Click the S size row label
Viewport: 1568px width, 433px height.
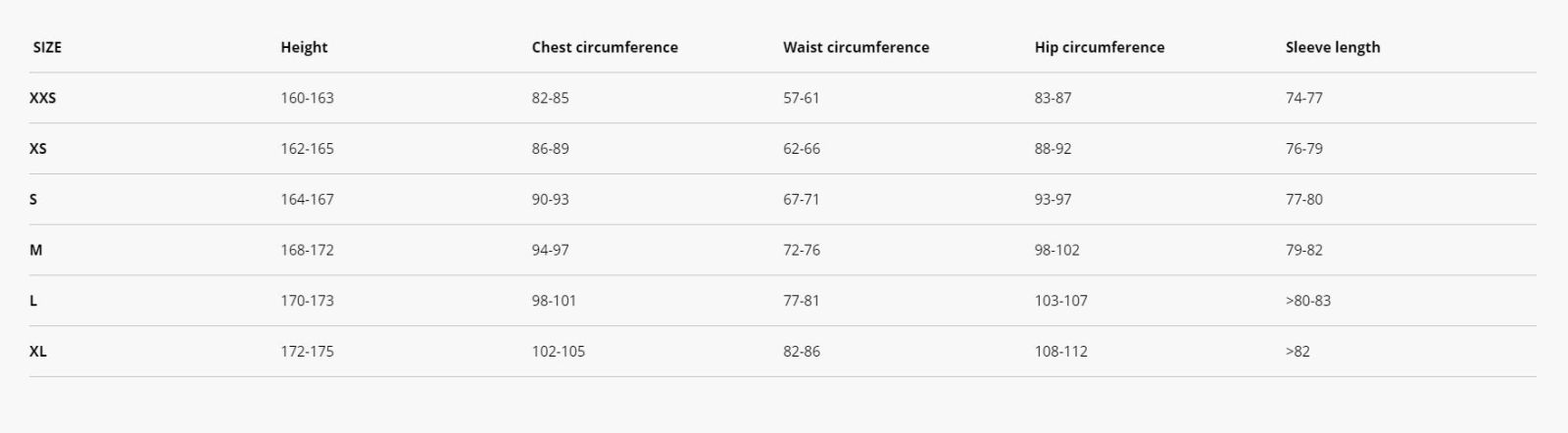tap(33, 200)
